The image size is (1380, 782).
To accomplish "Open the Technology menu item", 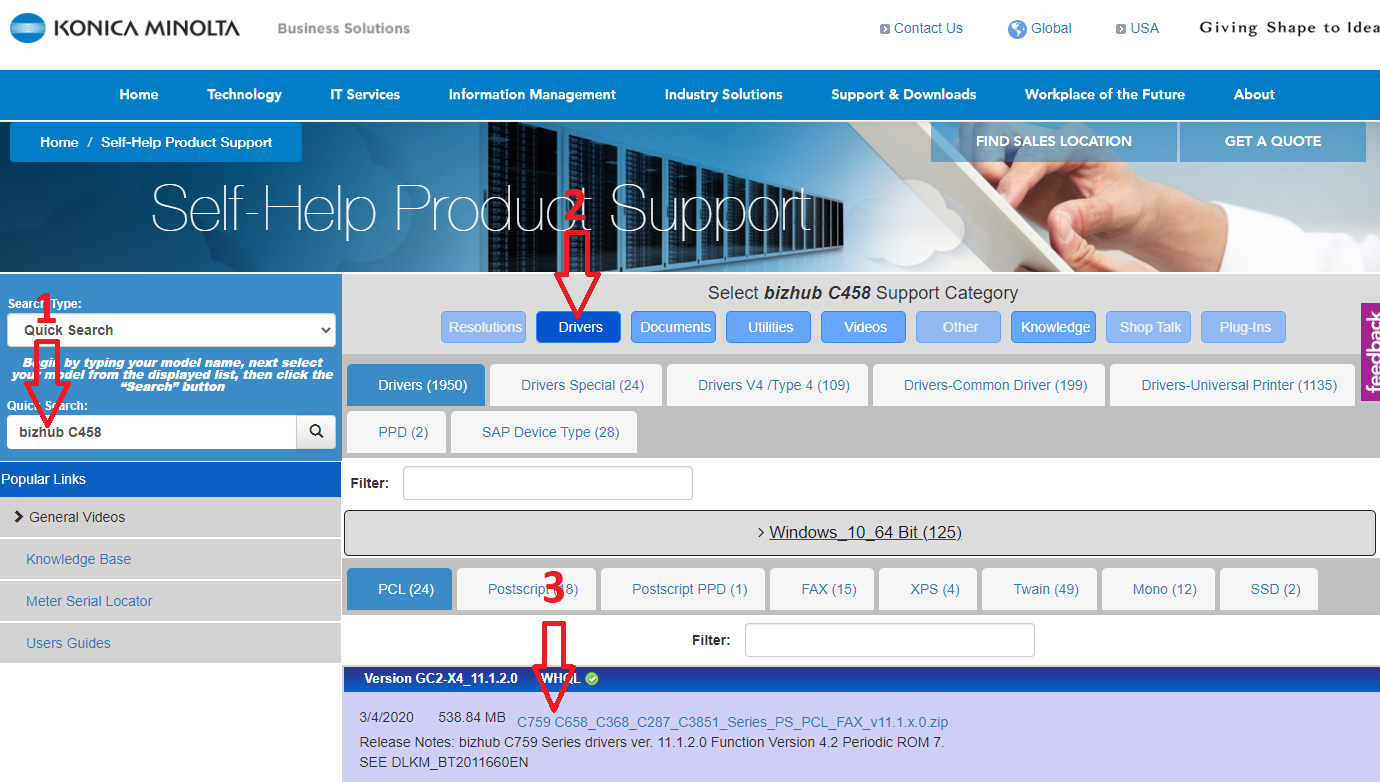I will click(244, 94).
